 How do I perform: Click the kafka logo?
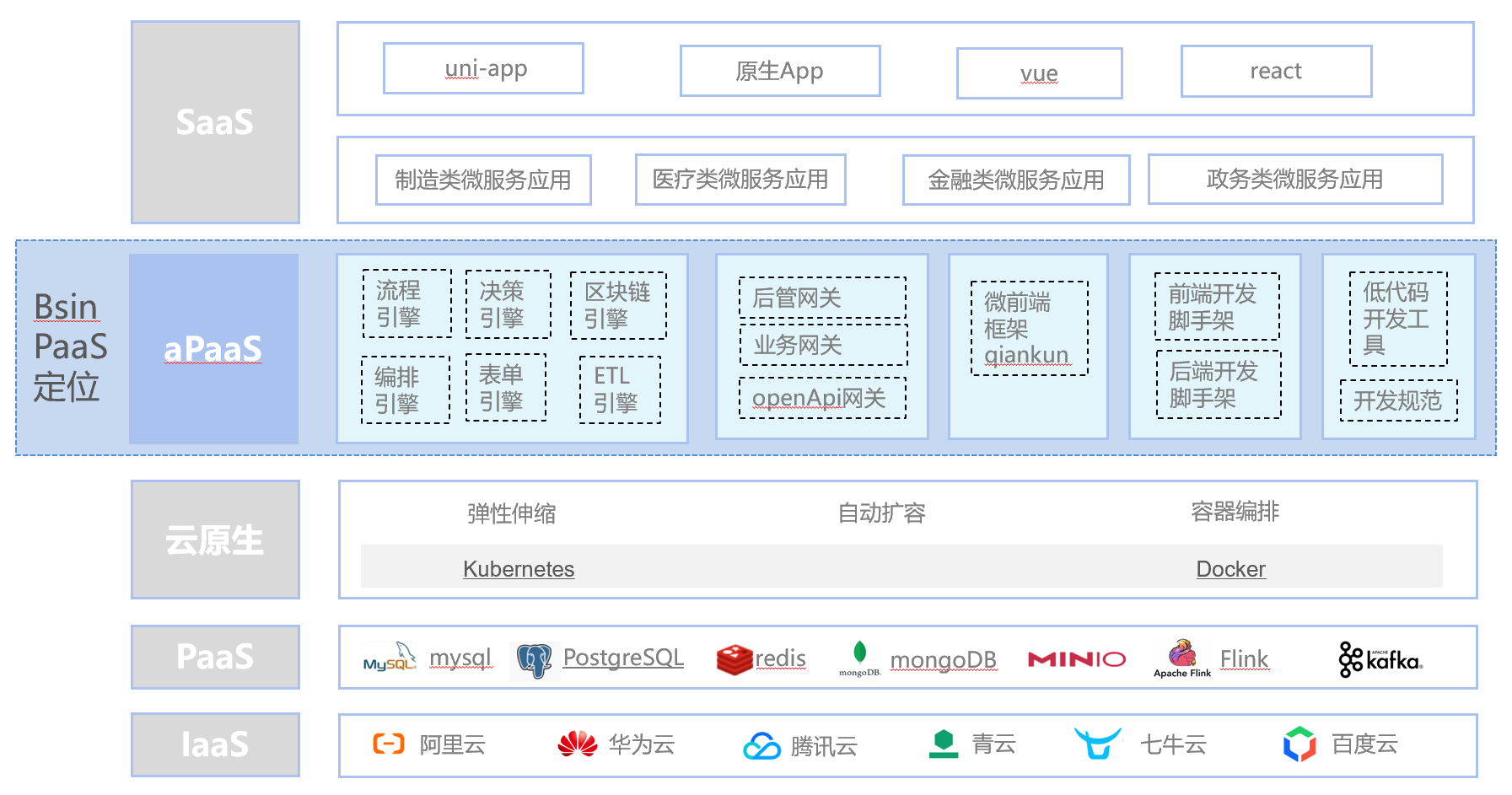click(x=1380, y=660)
